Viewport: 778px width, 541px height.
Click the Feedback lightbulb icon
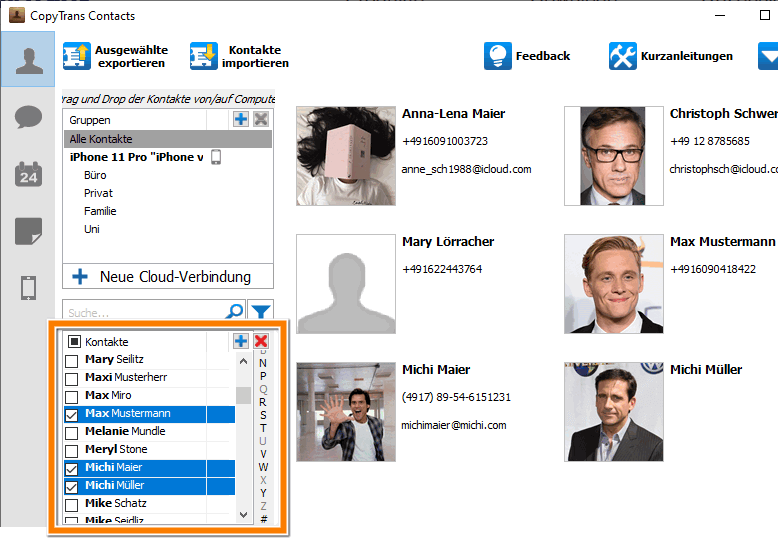[498, 56]
